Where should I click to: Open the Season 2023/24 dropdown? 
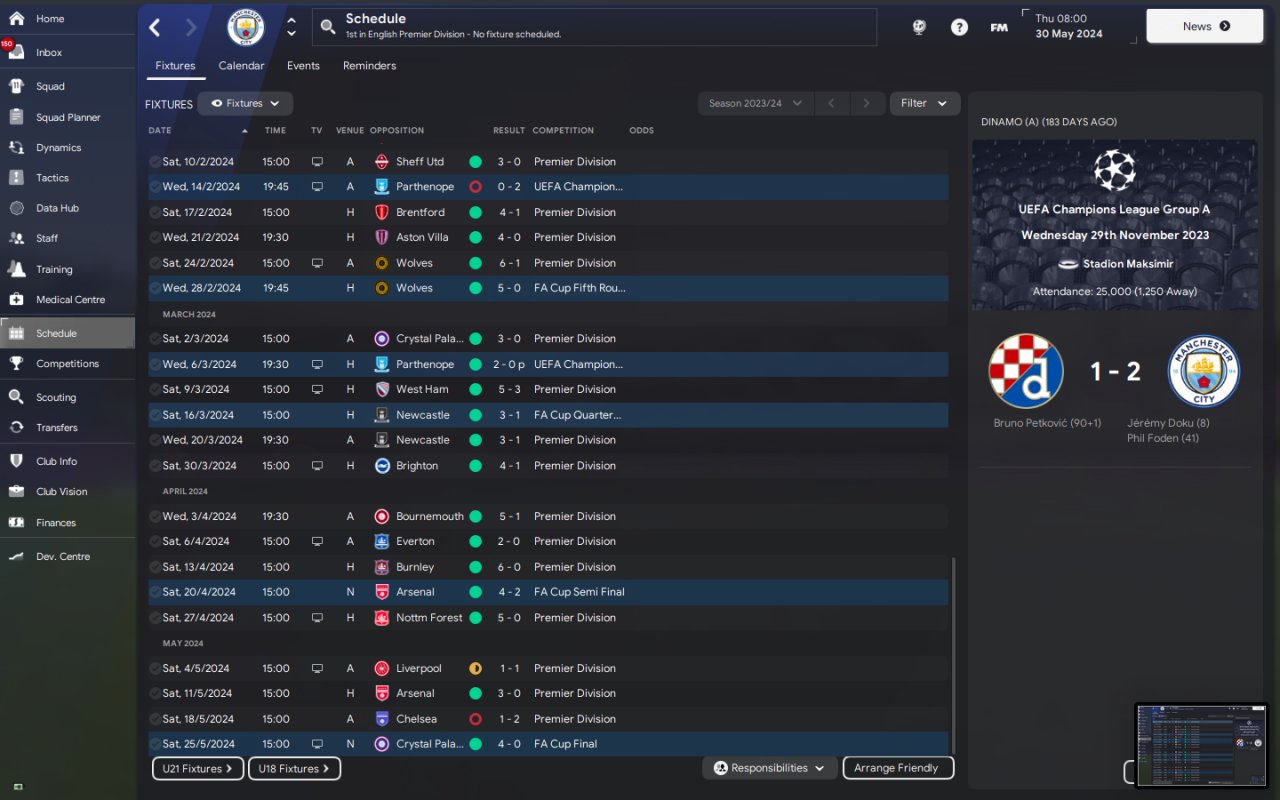point(754,103)
